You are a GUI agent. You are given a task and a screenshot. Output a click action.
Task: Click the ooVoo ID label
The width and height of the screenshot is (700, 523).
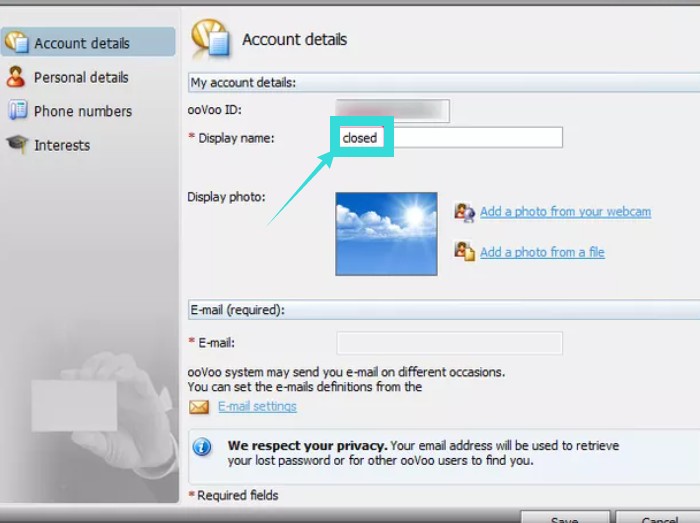click(214, 109)
